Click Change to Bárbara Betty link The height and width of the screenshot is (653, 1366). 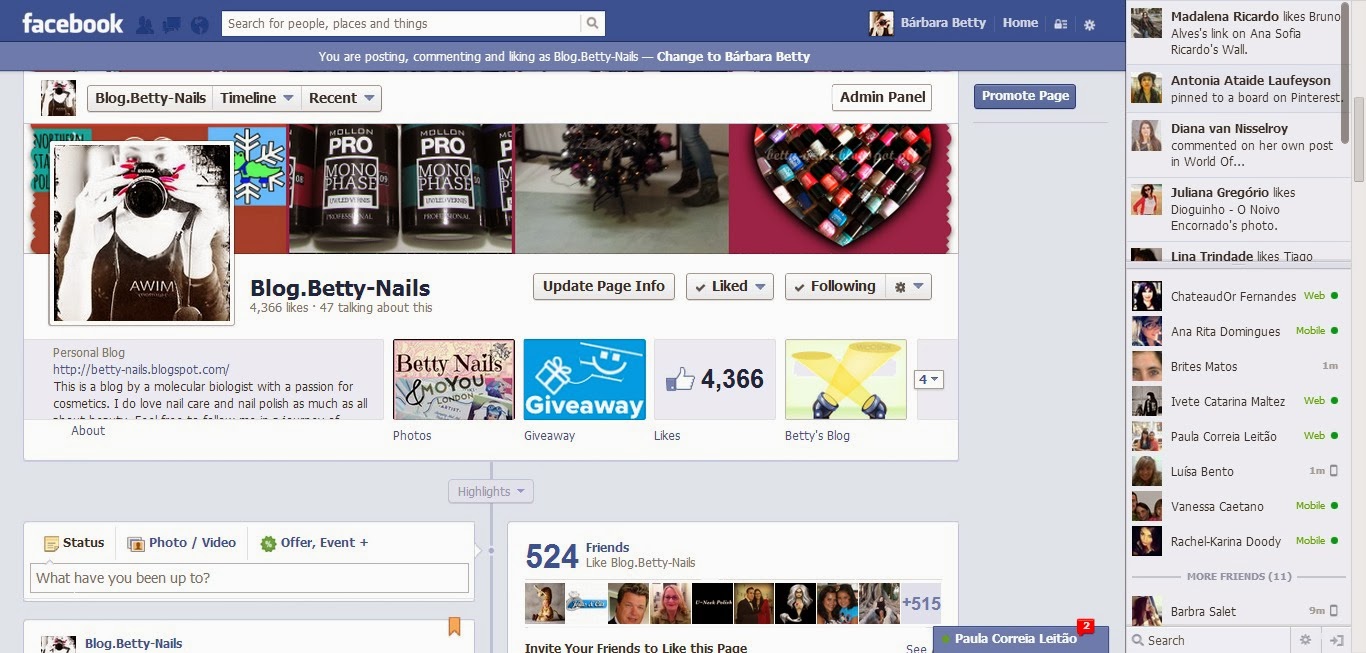coord(733,56)
